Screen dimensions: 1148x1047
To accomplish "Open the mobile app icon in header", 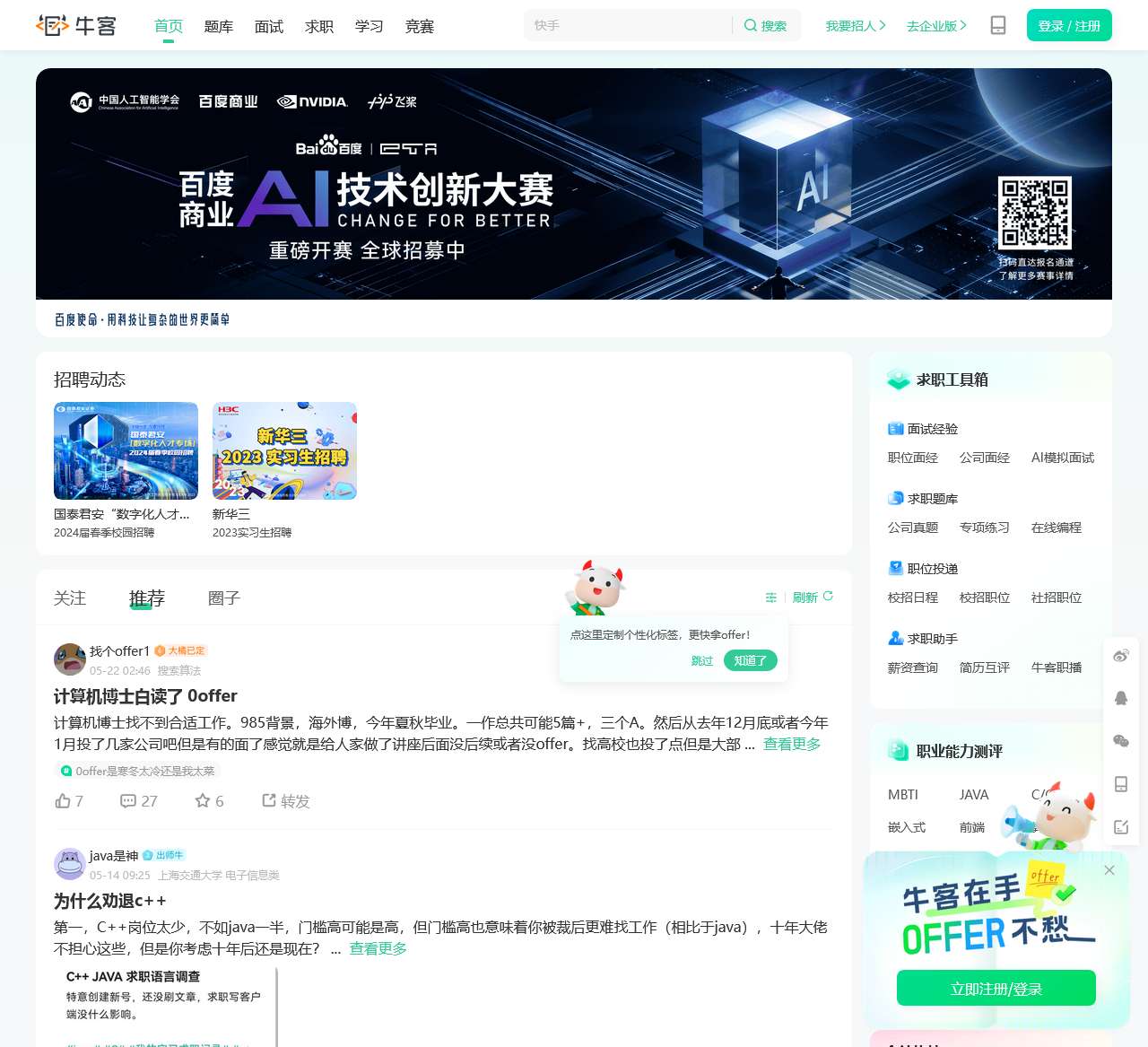I will [998, 25].
